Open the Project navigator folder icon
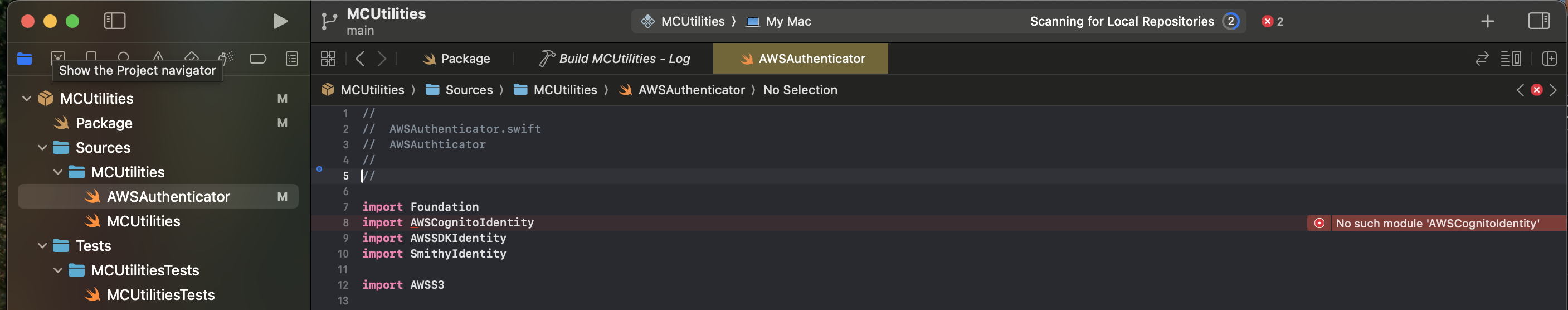The image size is (1568, 310). pyautogui.click(x=25, y=59)
